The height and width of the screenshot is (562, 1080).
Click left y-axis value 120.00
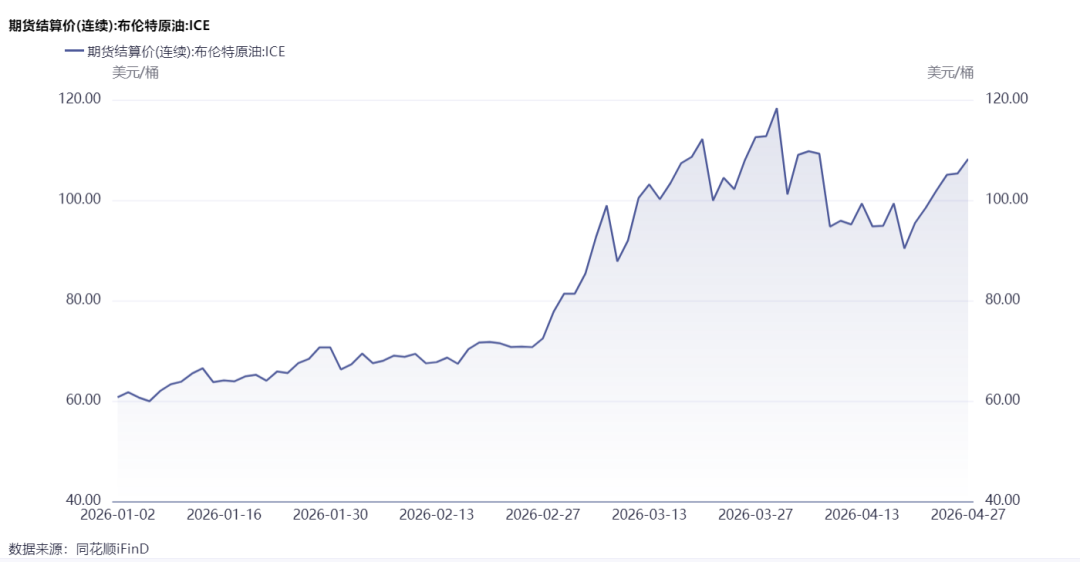[x=80, y=98]
